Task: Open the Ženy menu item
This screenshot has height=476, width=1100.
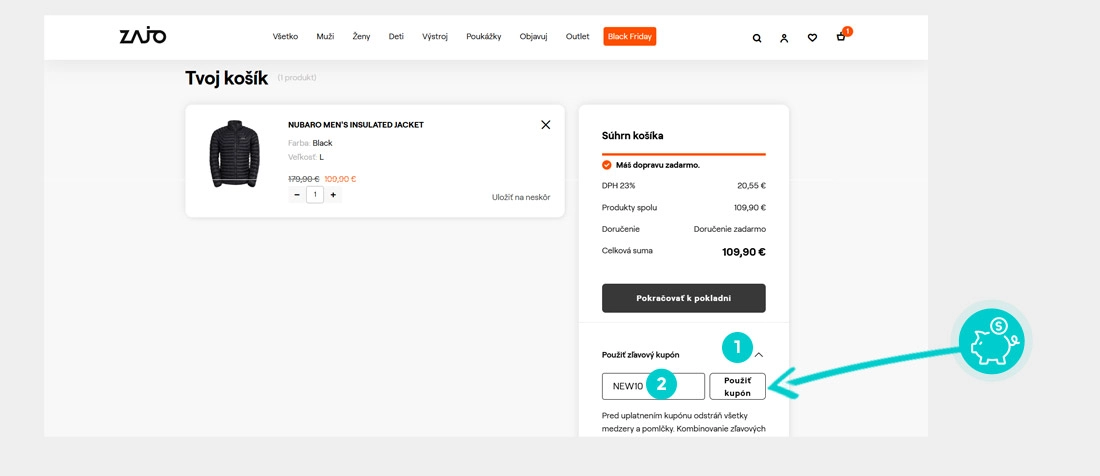Action: pyautogui.click(x=361, y=36)
